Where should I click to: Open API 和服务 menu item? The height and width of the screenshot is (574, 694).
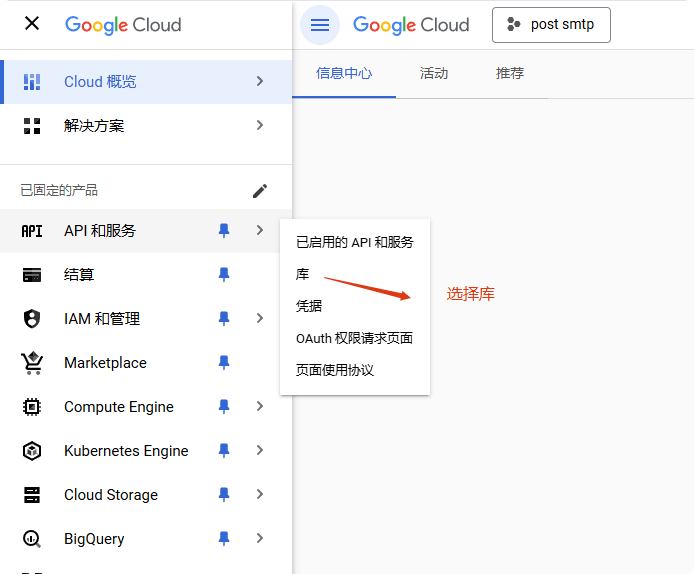[146, 231]
